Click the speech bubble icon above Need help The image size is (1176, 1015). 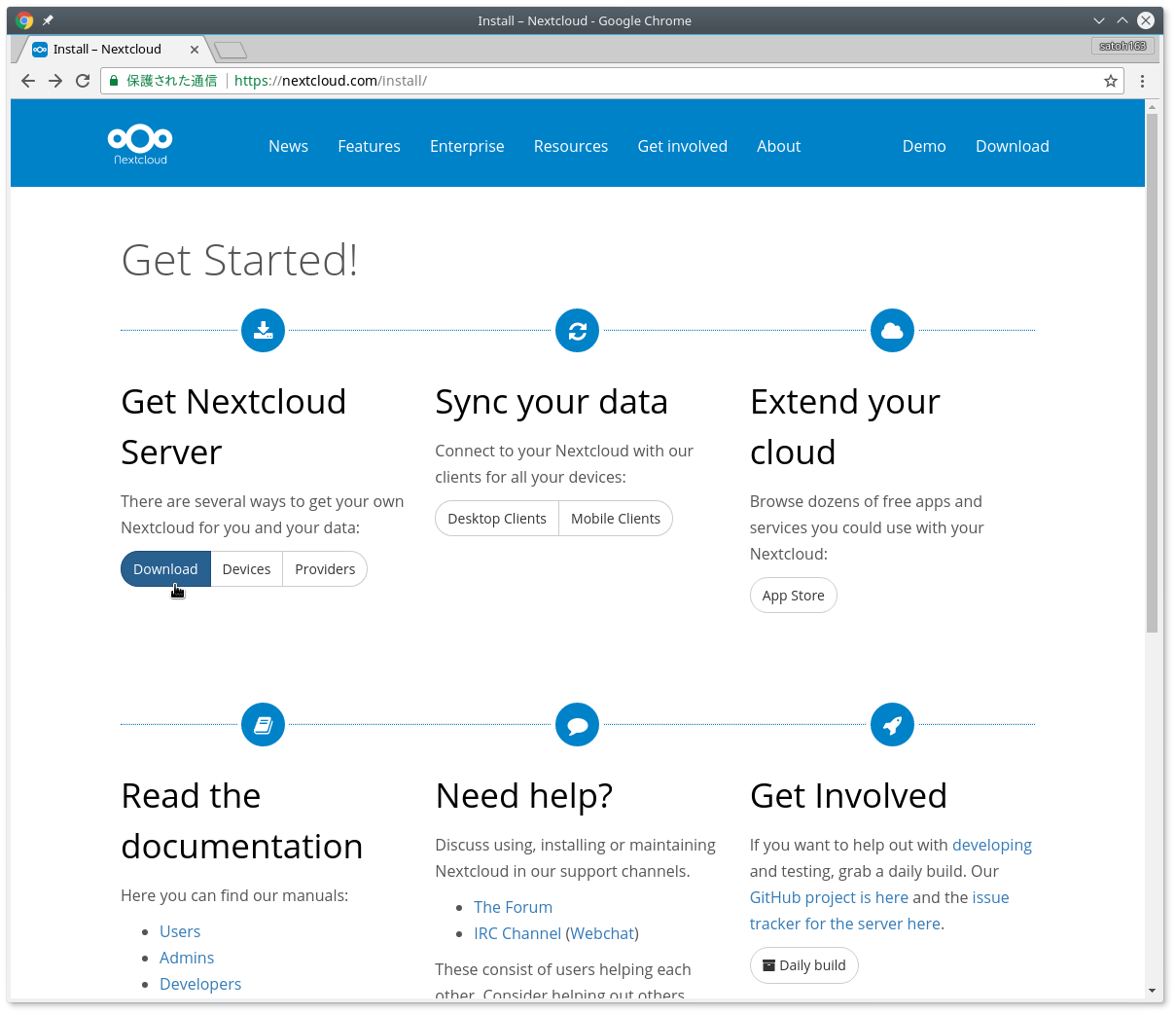click(578, 725)
